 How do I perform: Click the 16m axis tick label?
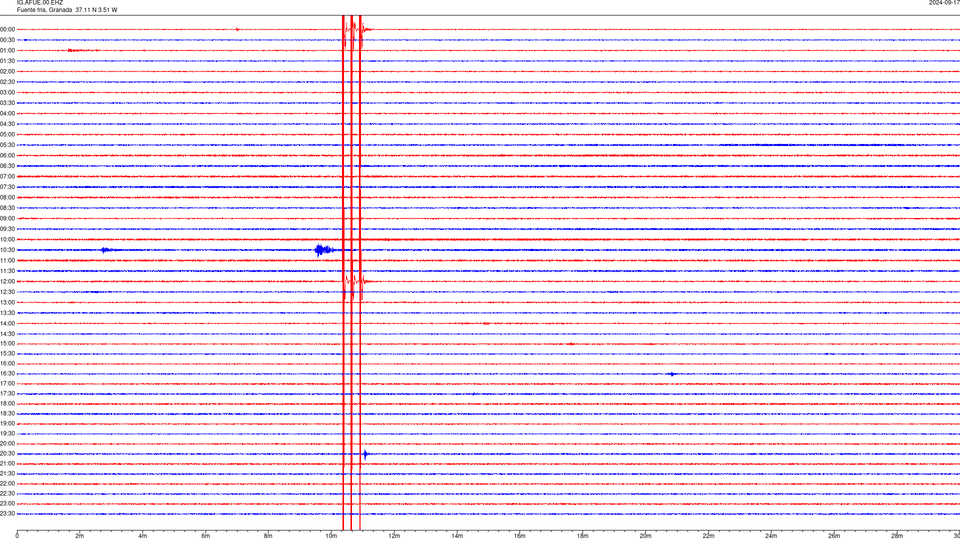point(520,536)
